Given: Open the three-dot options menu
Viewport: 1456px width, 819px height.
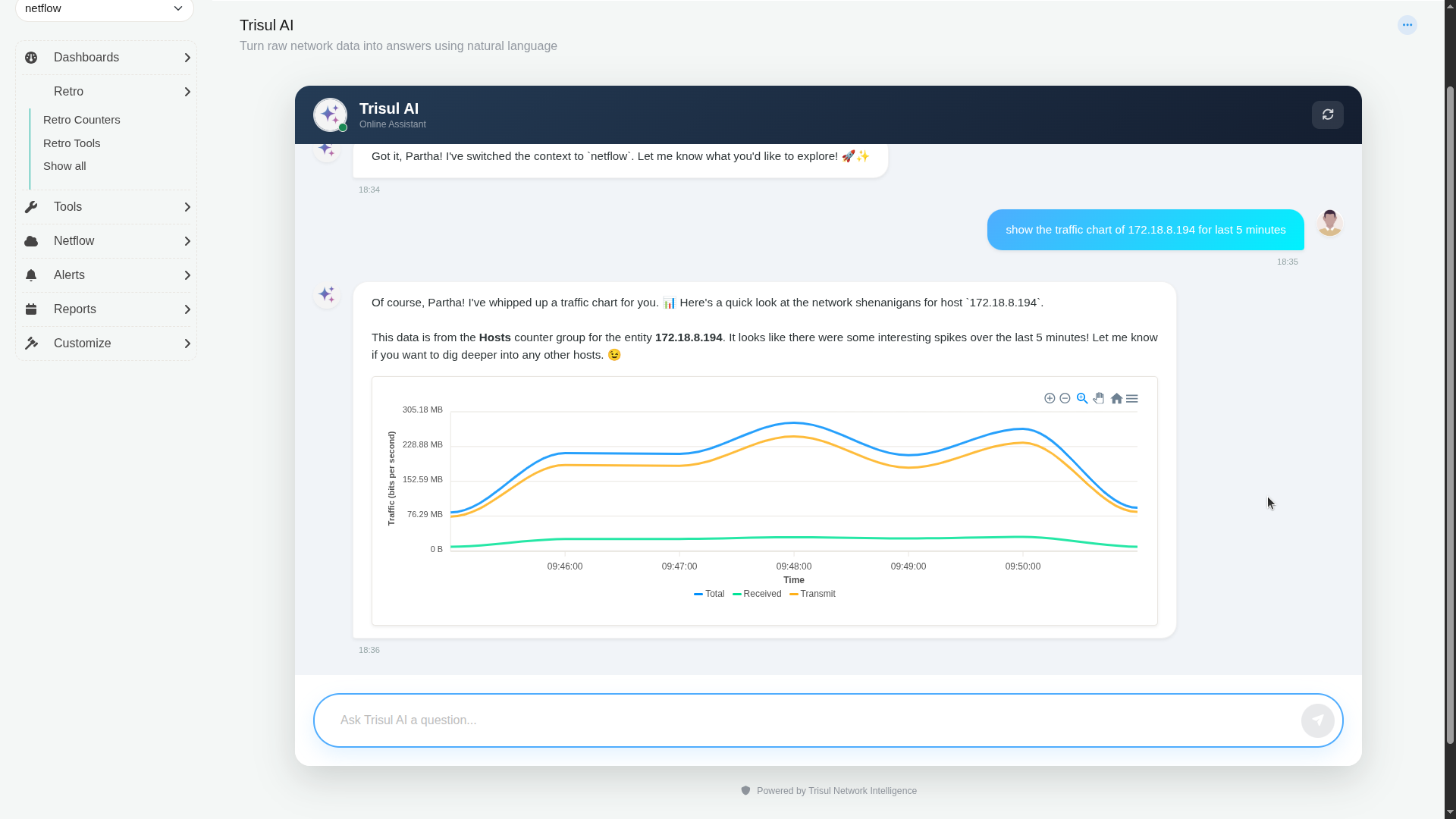Looking at the screenshot, I should pos(1407,25).
